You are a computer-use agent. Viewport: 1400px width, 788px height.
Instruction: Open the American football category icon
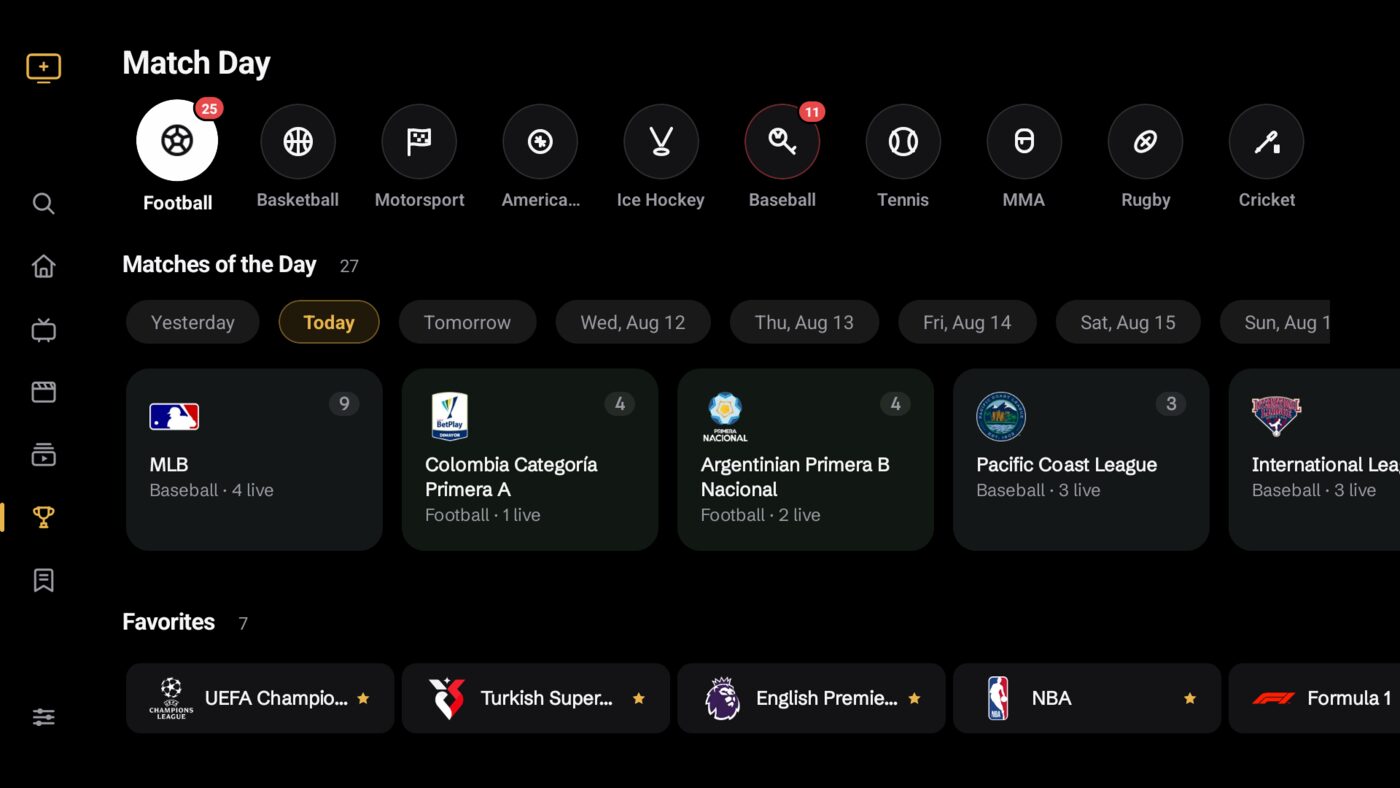click(x=540, y=142)
